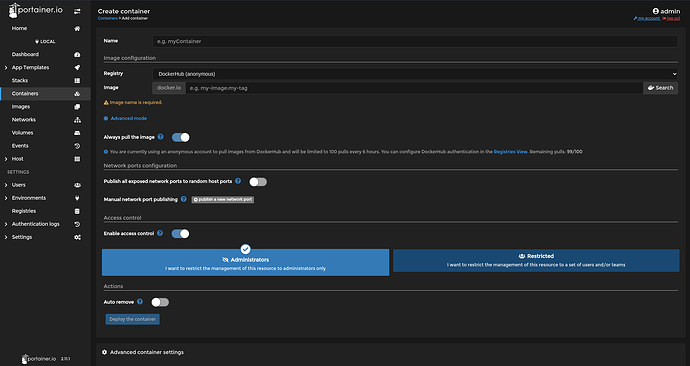This screenshot has height=366, width=690.
Task: Focus the Image name input field
Action: pyautogui.click(x=414, y=88)
